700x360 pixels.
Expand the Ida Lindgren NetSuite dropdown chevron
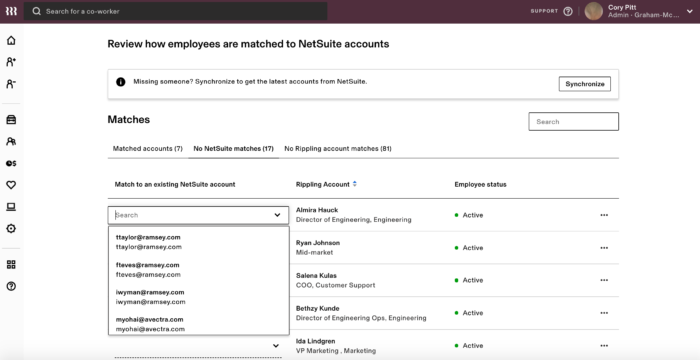pos(276,346)
